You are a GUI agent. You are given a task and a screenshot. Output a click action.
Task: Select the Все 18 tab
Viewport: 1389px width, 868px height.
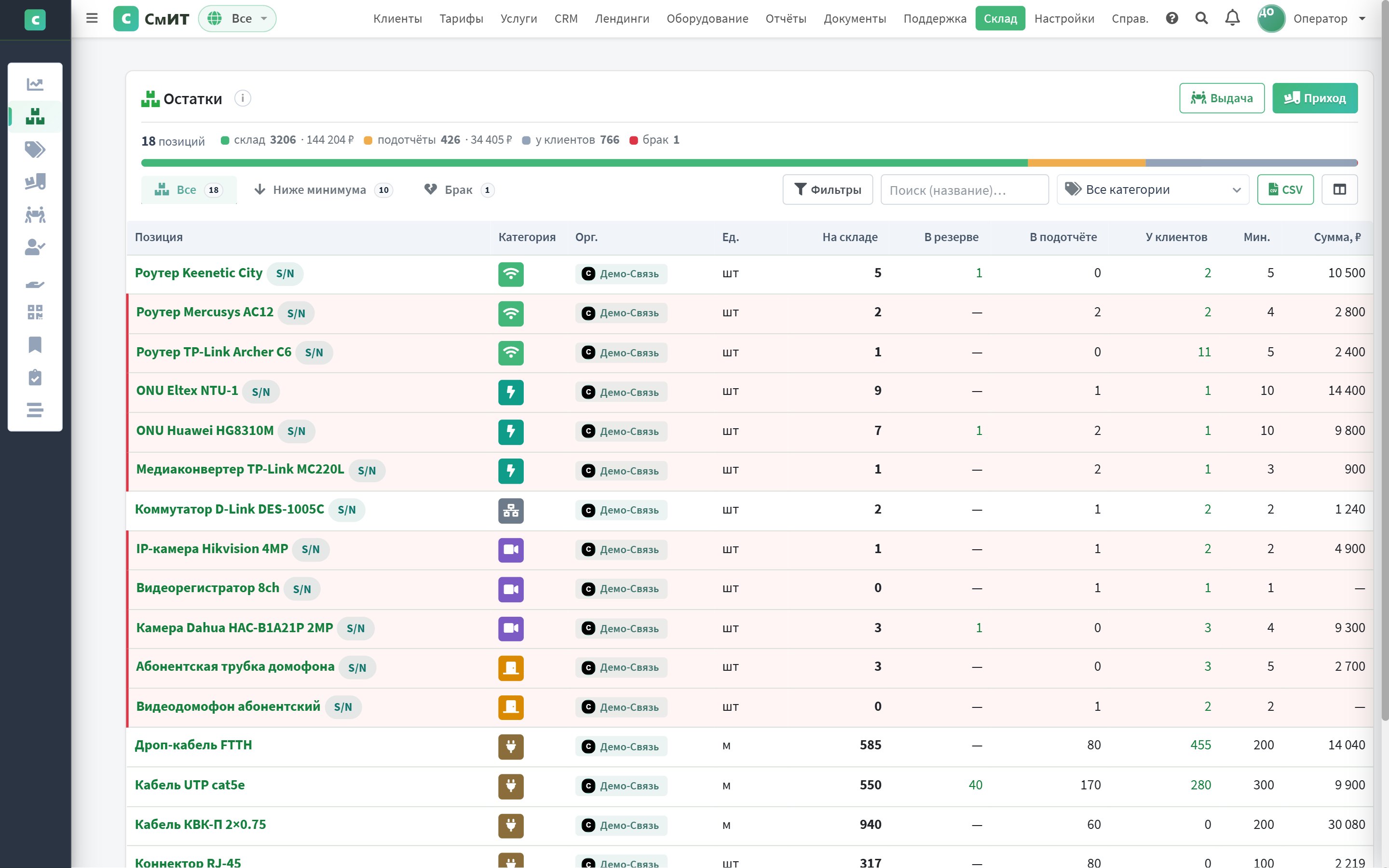pyautogui.click(x=189, y=190)
